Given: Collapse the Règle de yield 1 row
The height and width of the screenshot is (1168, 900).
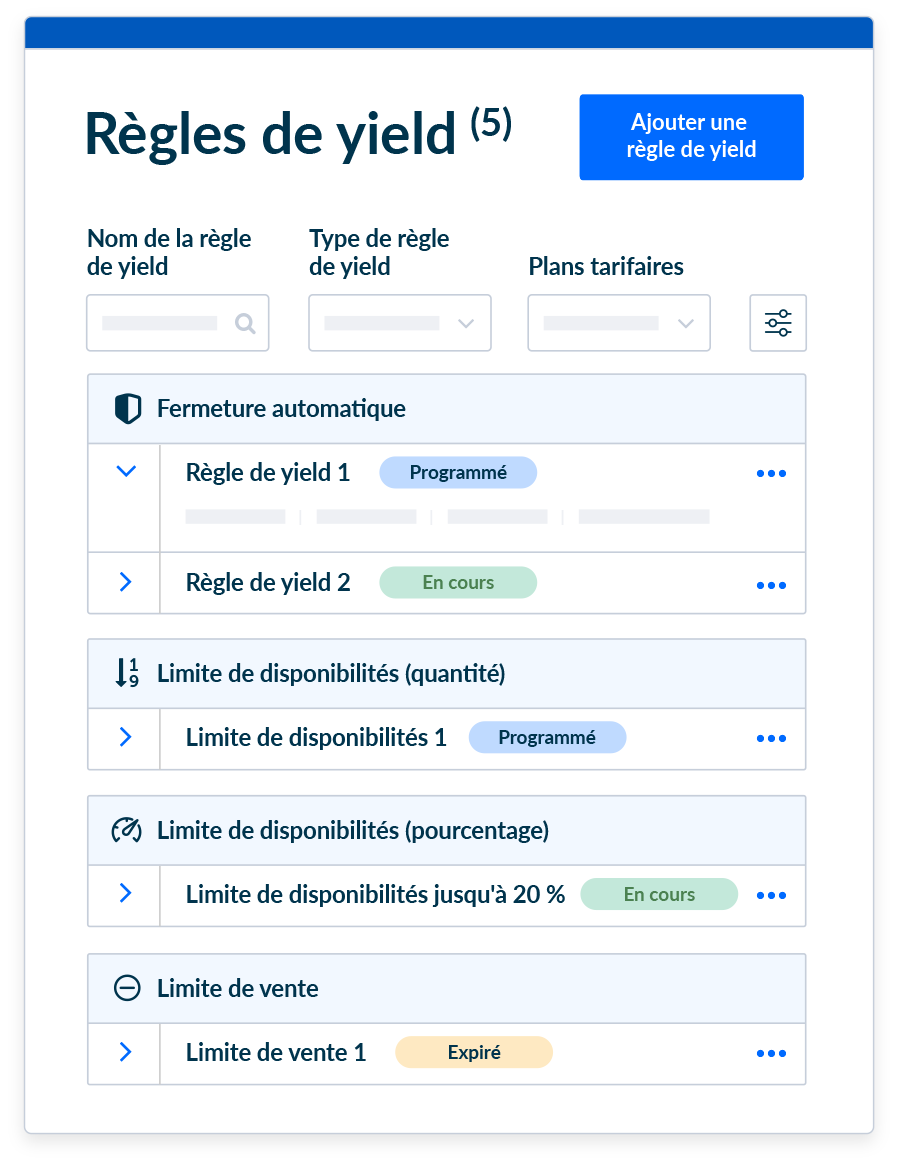Looking at the screenshot, I should pos(126,471).
